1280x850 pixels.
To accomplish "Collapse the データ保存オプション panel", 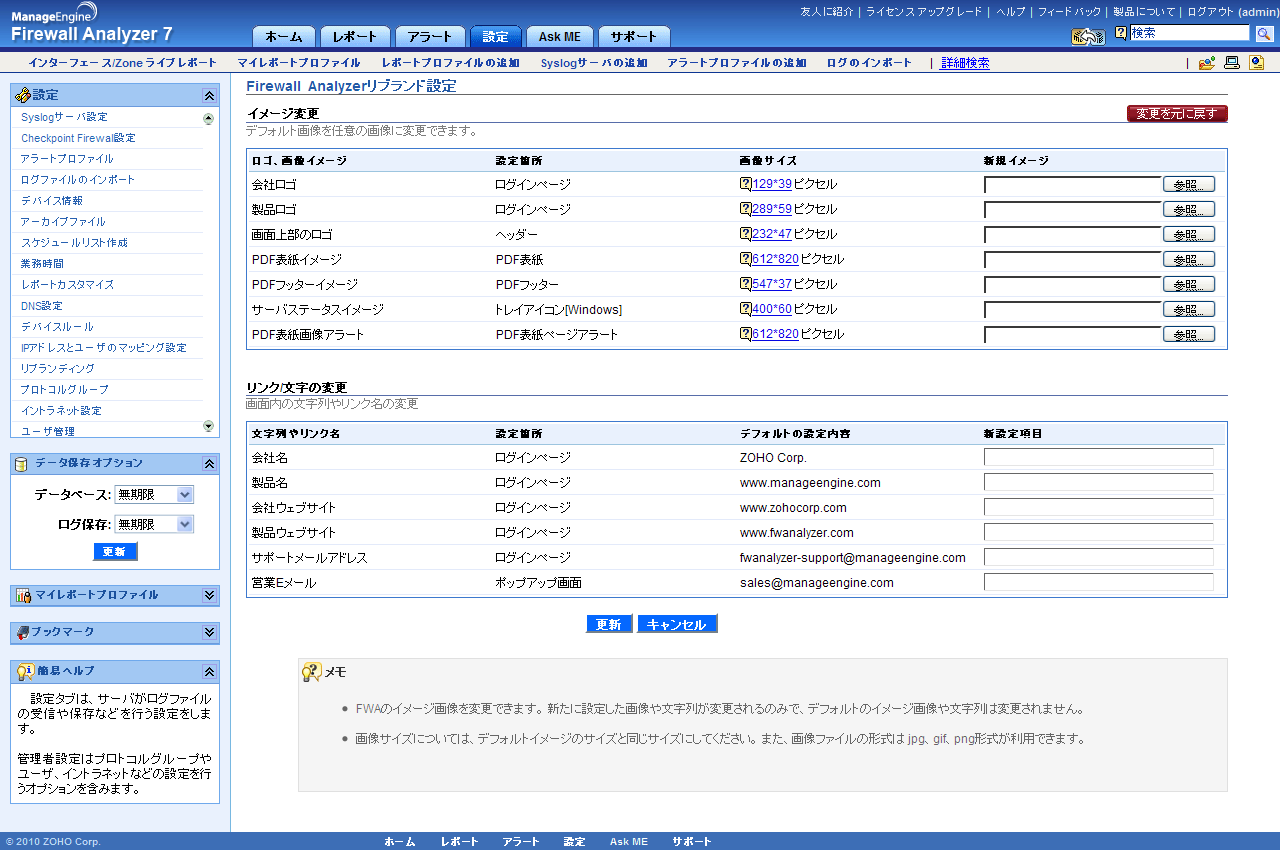I will click(x=209, y=463).
